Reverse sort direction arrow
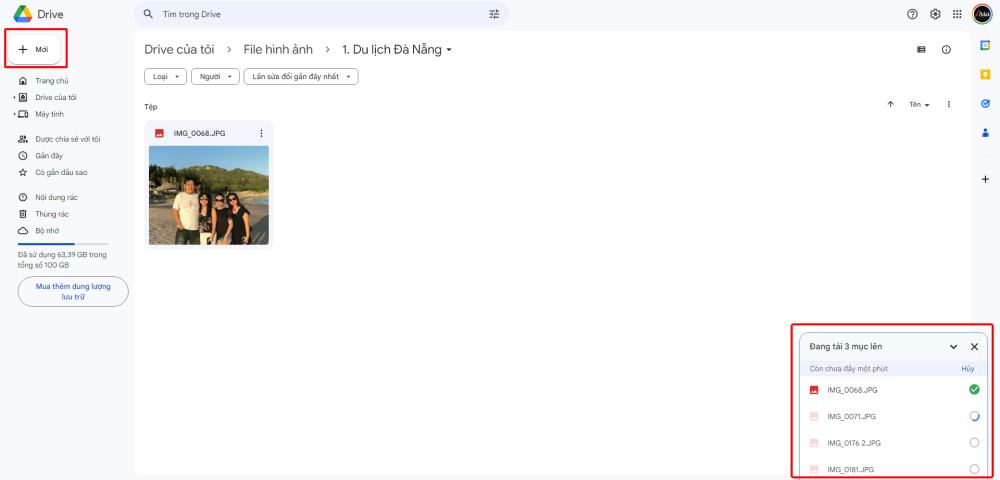 click(x=890, y=105)
